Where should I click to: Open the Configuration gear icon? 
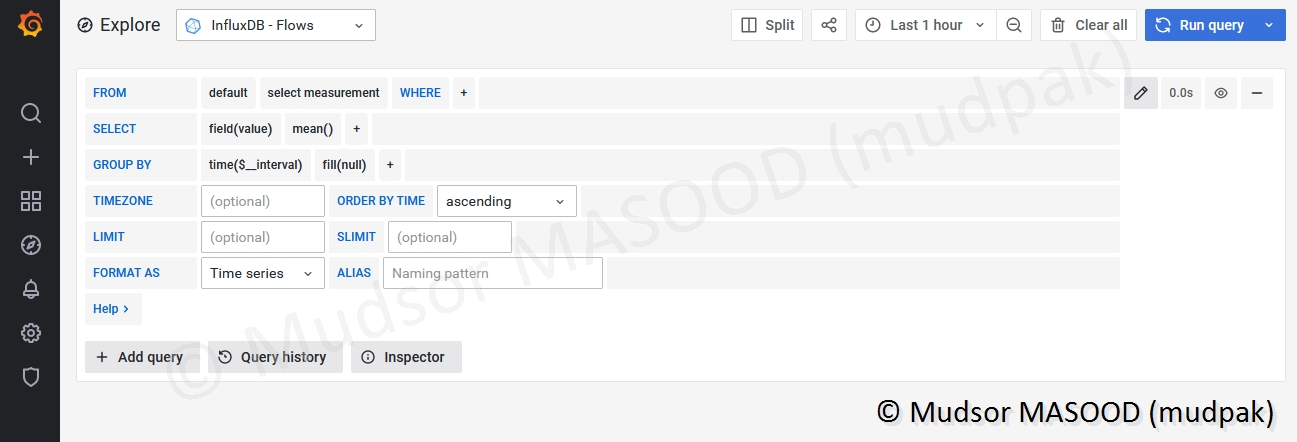pyautogui.click(x=30, y=333)
